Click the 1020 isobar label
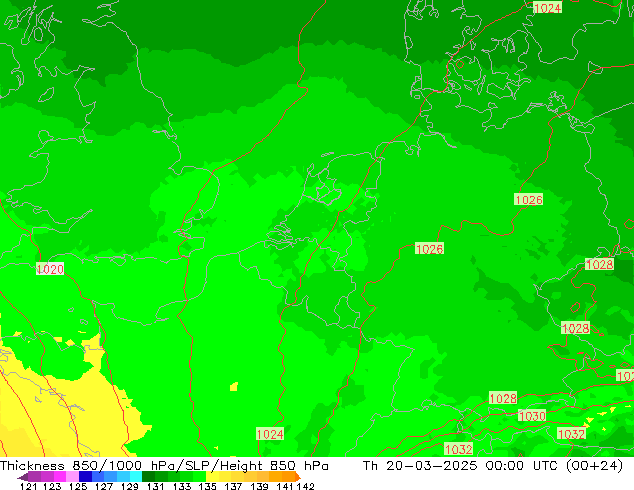Viewport: 634px width, 490px height. point(50,269)
